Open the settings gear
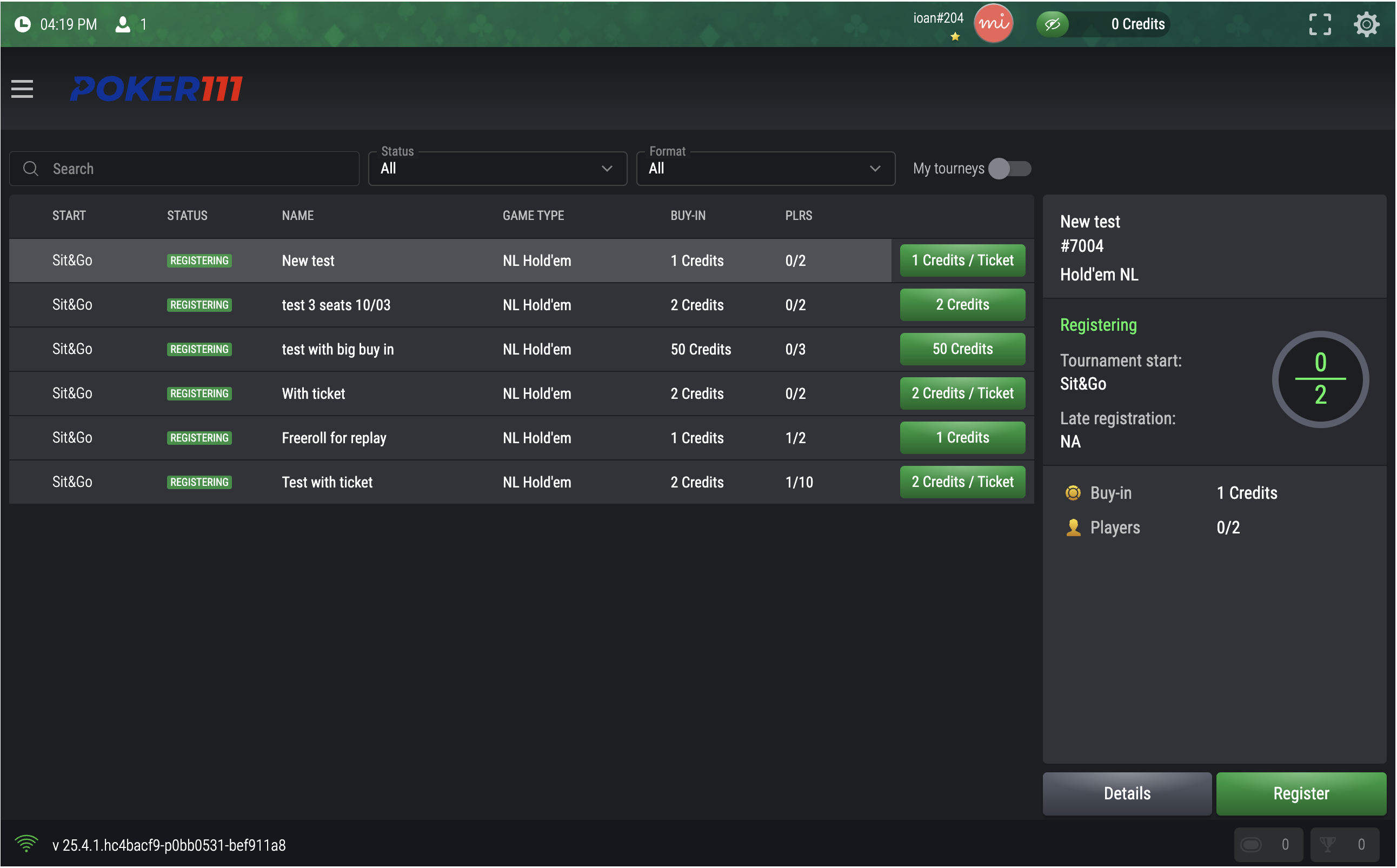Image resolution: width=1397 pixels, height=868 pixels. 1367,24
